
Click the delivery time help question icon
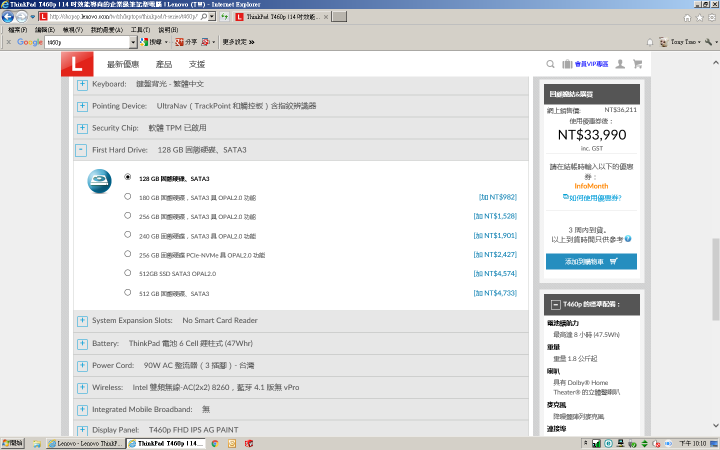click(x=628, y=239)
